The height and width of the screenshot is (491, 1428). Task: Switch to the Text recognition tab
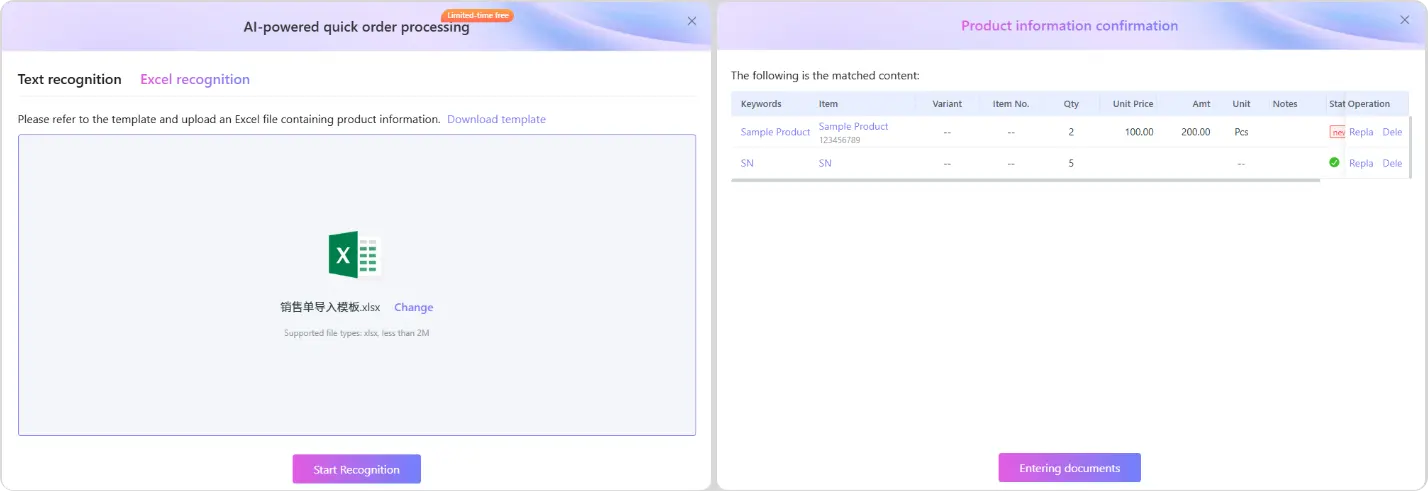point(70,79)
